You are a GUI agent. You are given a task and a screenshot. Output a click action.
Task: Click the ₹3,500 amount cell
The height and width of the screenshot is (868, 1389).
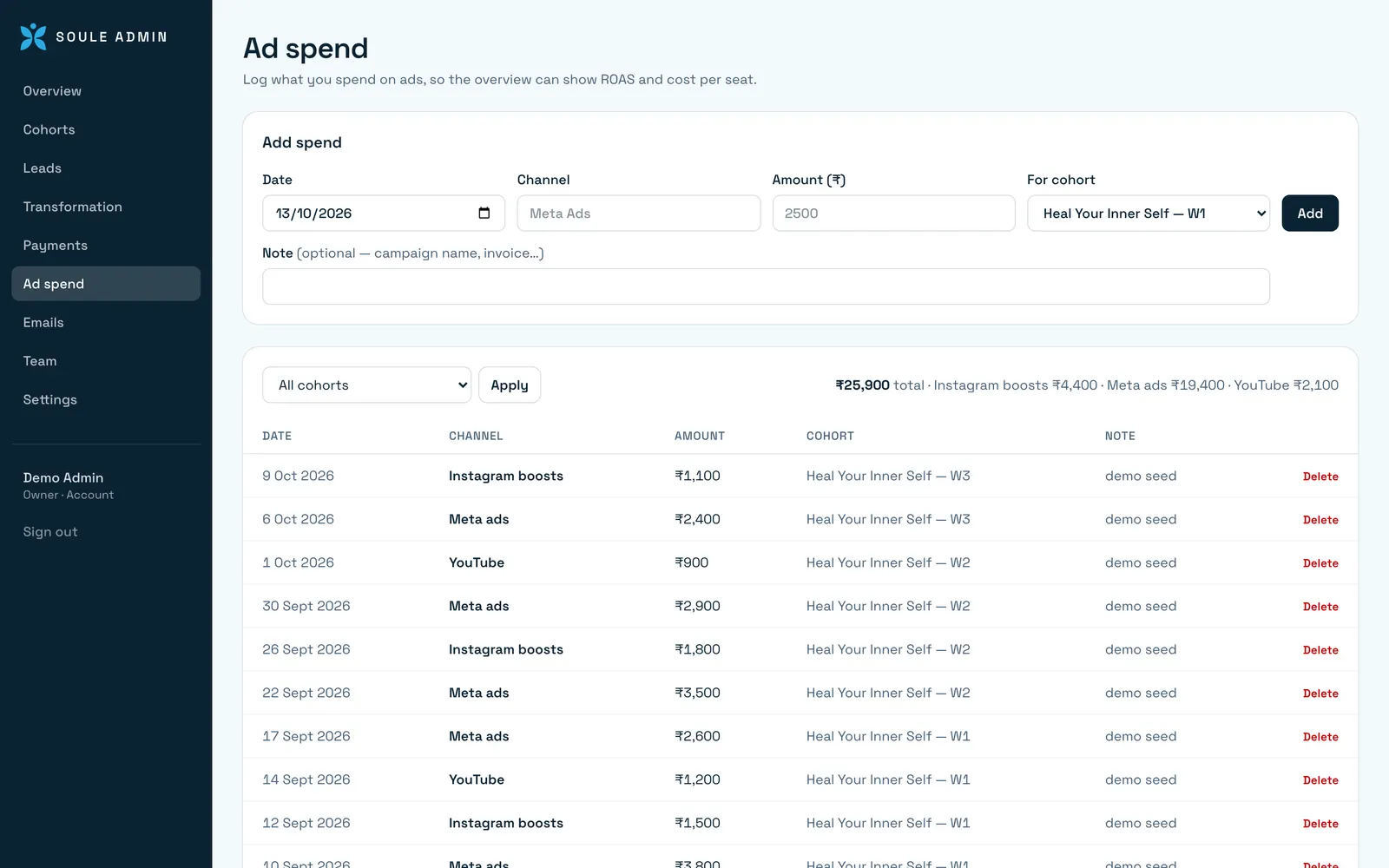tap(697, 693)
